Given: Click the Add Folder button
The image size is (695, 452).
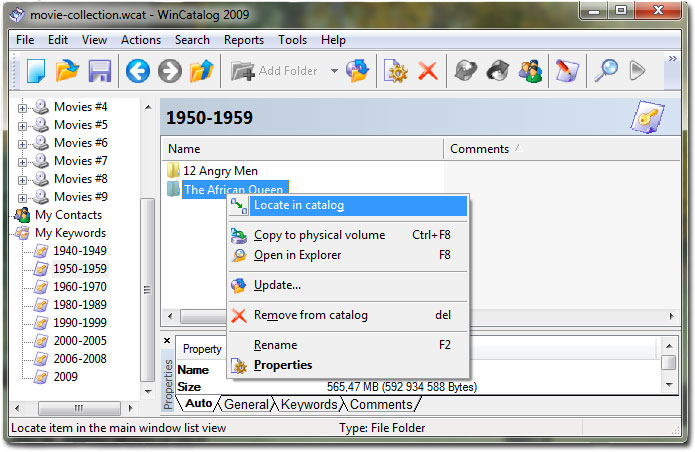Looking at the screenshot, I should pyautogui.click(x=274, y=71).
